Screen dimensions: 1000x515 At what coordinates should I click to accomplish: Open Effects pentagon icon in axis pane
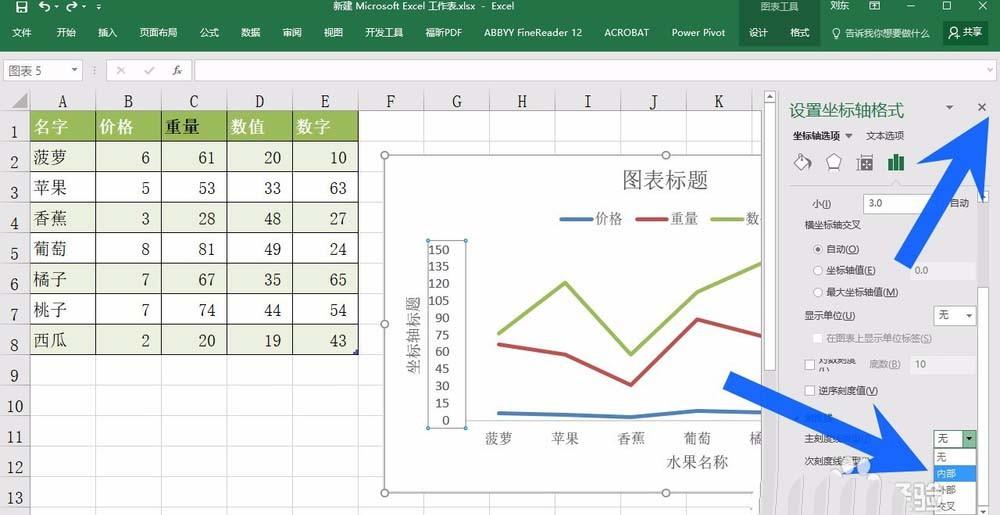(834, 163)
